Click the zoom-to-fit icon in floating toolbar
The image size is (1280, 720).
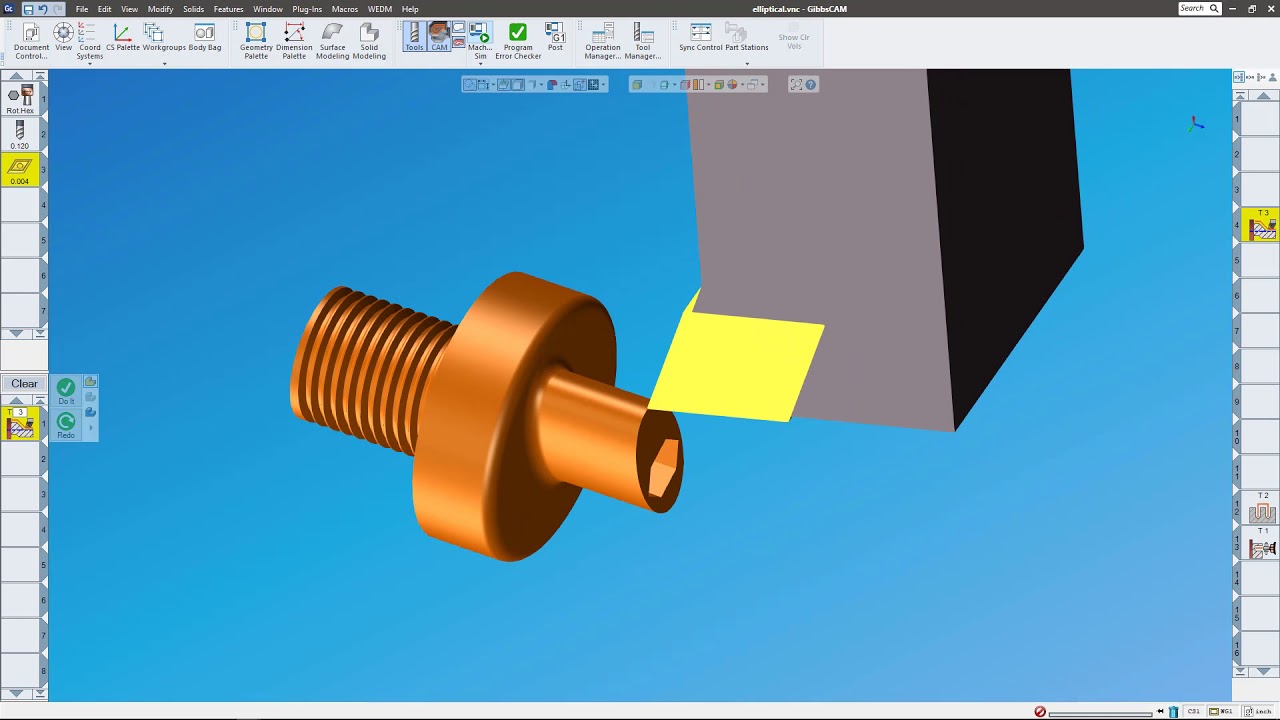pyautogui.click(x=796, y=85)
